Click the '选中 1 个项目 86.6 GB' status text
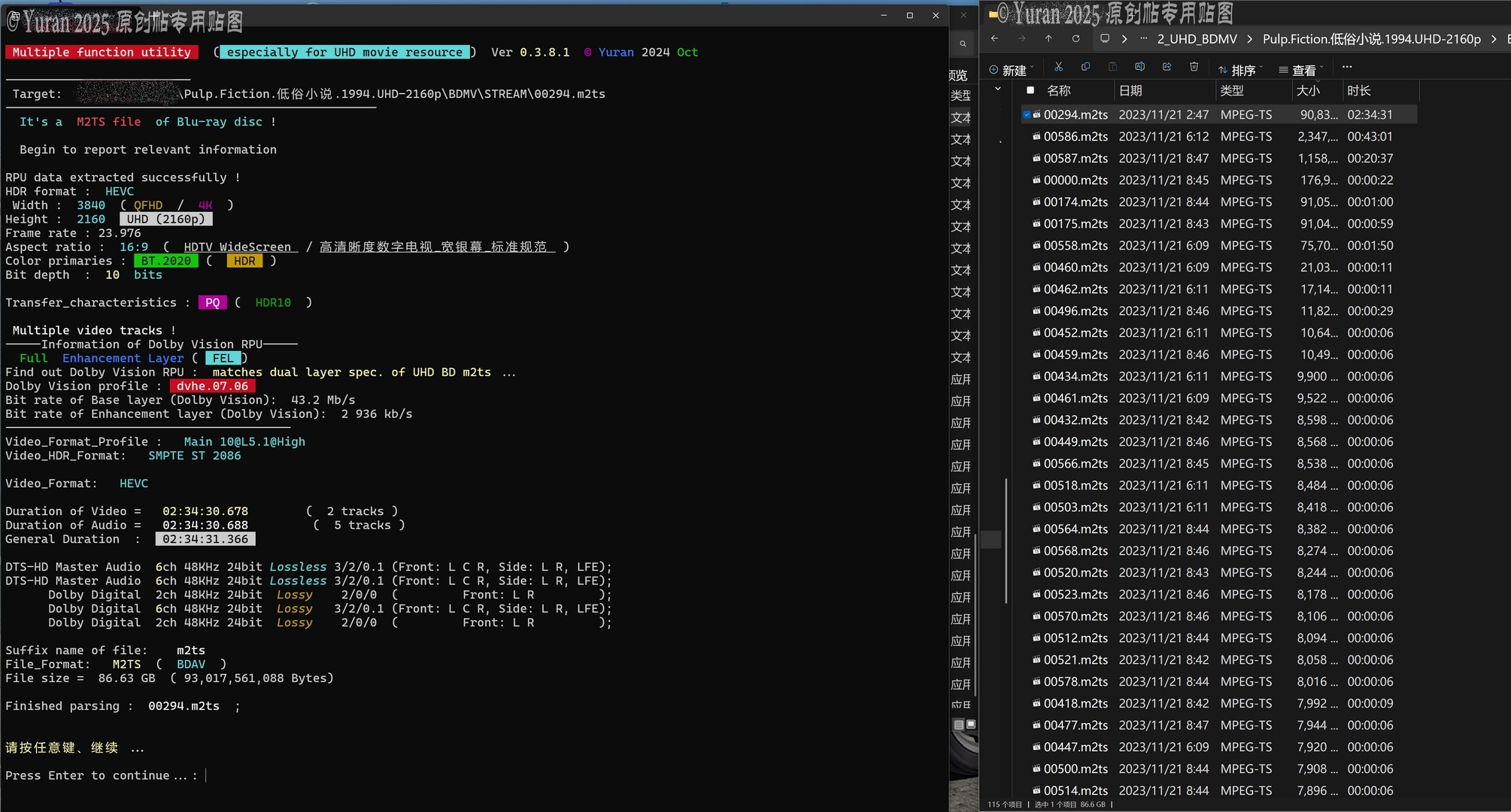Screen dimensions: 1511x812 coord(1070,804)
